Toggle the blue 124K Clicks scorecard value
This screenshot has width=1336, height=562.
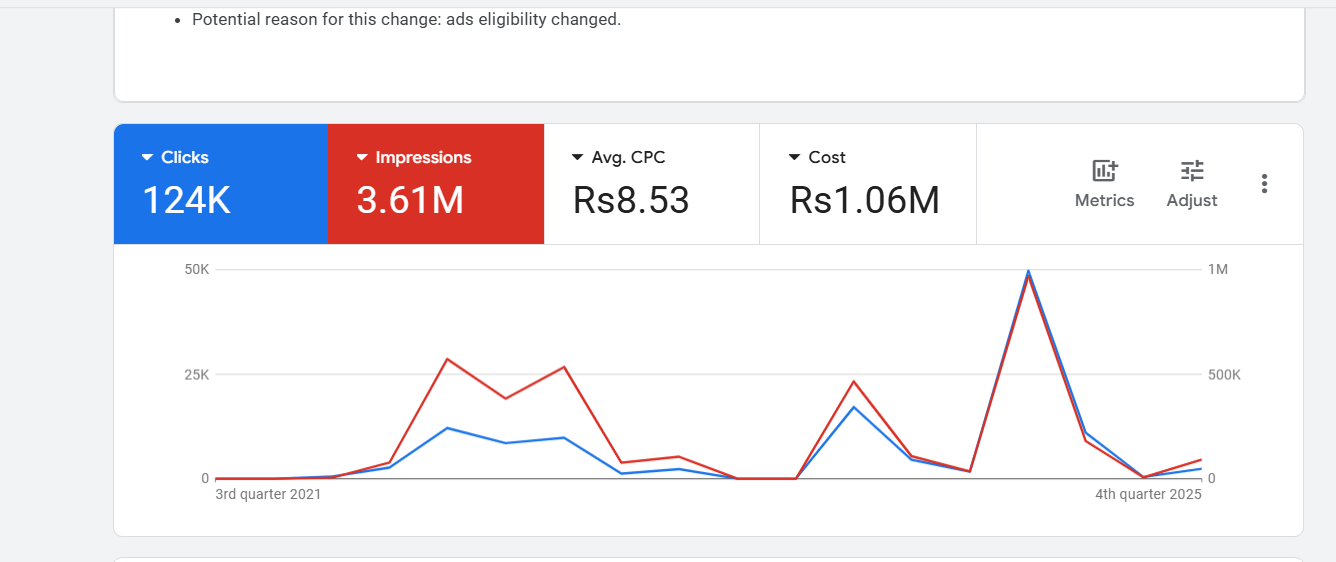click(187, 200)
